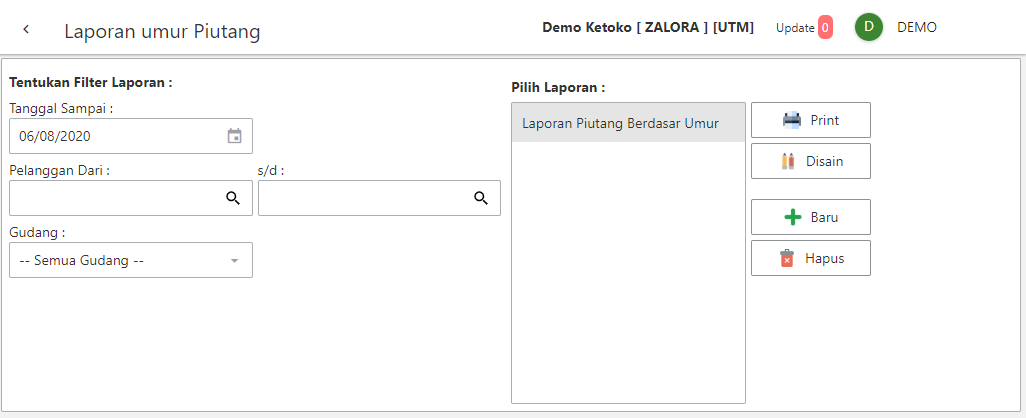Click search icon in the s/d field

tap(481, 198)
